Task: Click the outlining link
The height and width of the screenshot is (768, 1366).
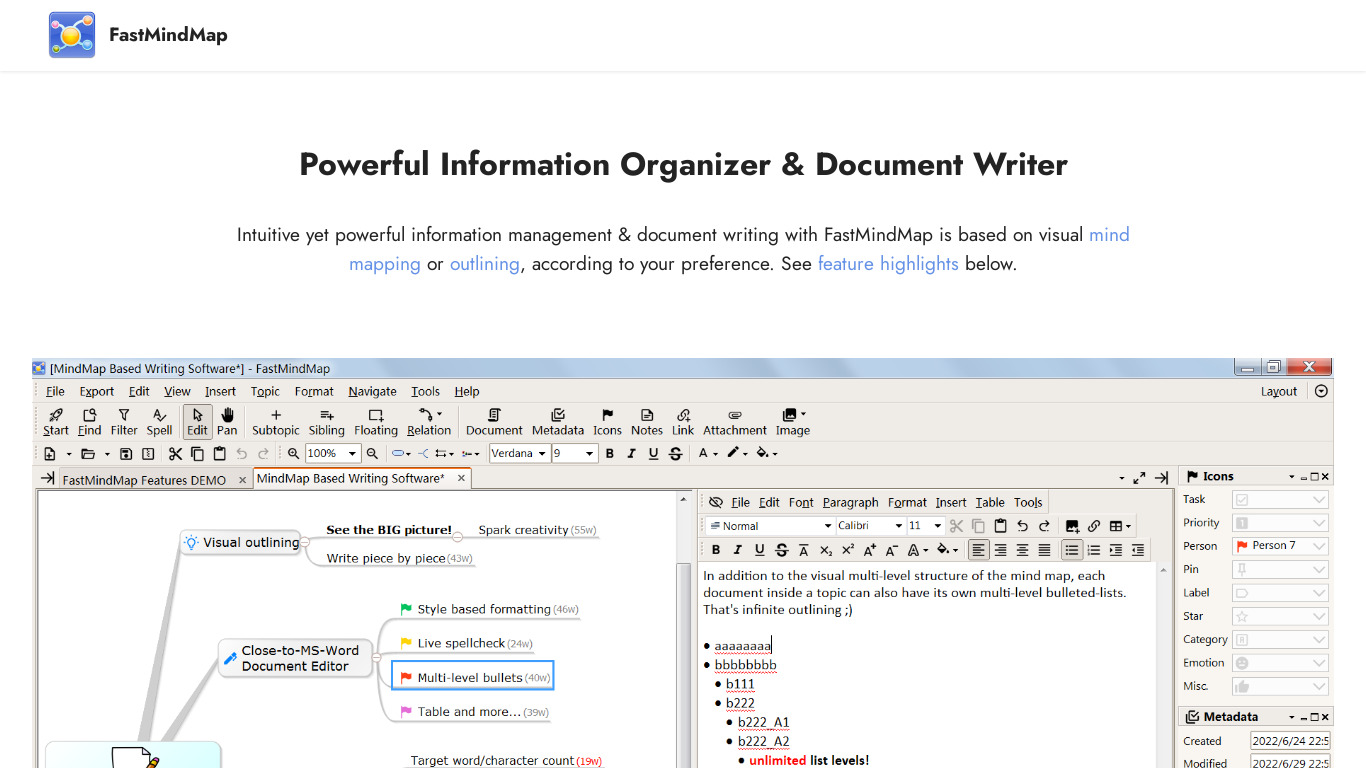Action: coord(485,264)
